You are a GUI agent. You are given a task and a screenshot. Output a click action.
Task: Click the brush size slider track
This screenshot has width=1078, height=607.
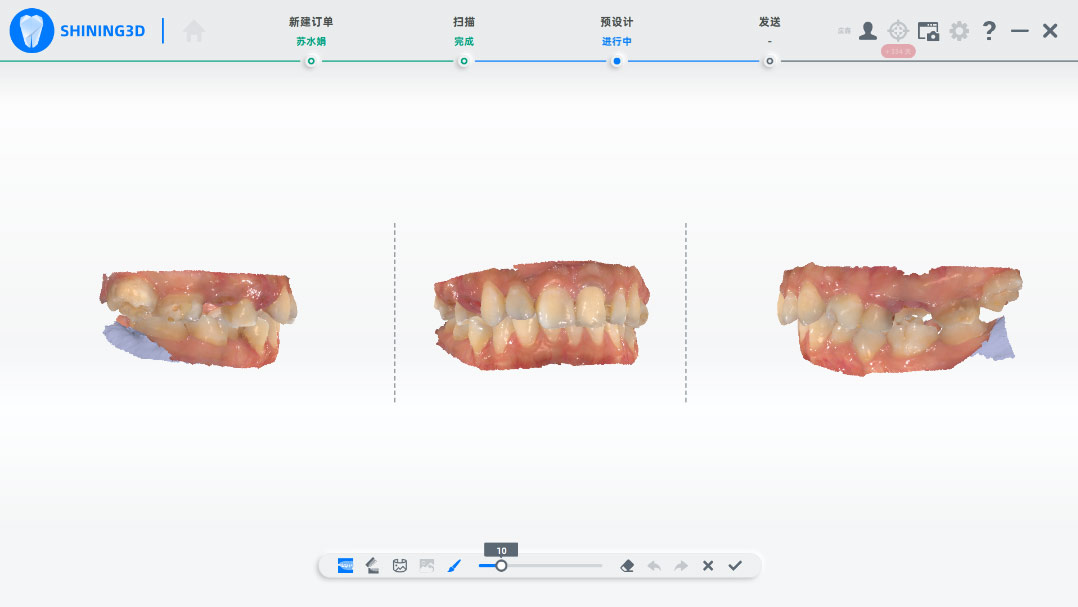(560, 566)
